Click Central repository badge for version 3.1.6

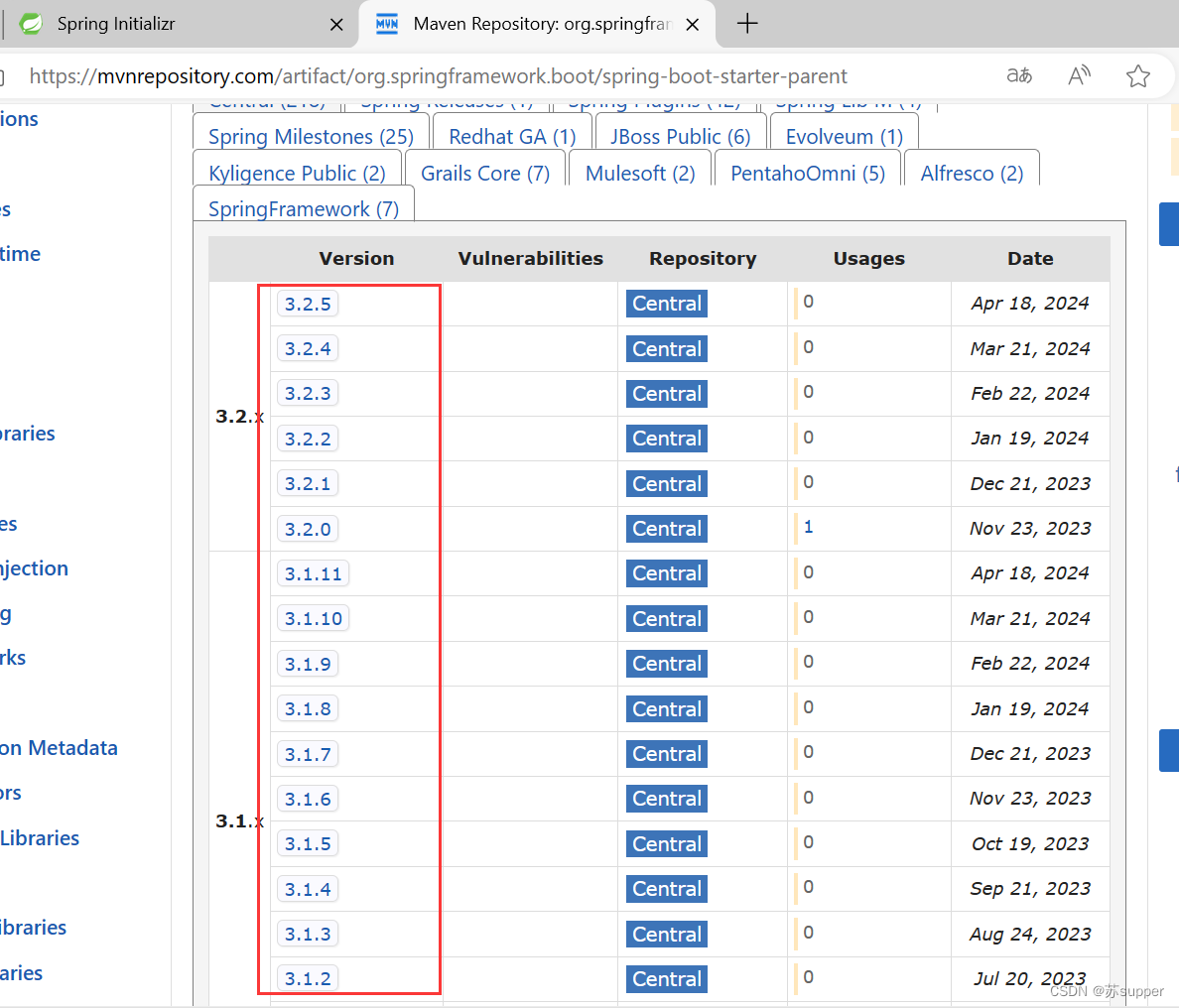(666, 799)
